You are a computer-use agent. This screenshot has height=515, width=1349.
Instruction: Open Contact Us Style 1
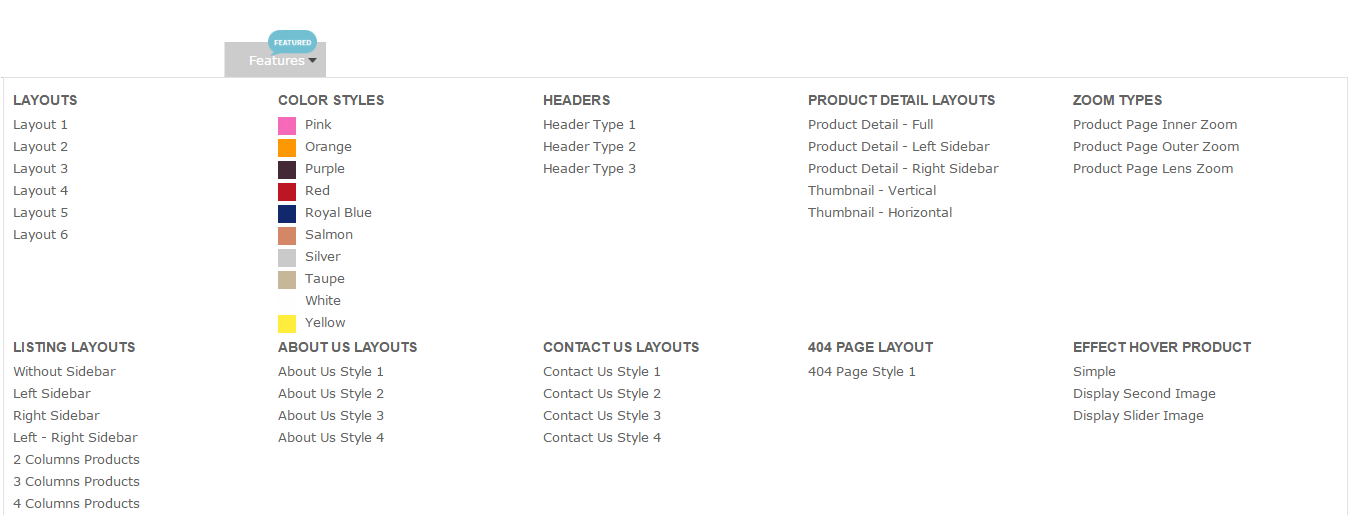[602, 372]
